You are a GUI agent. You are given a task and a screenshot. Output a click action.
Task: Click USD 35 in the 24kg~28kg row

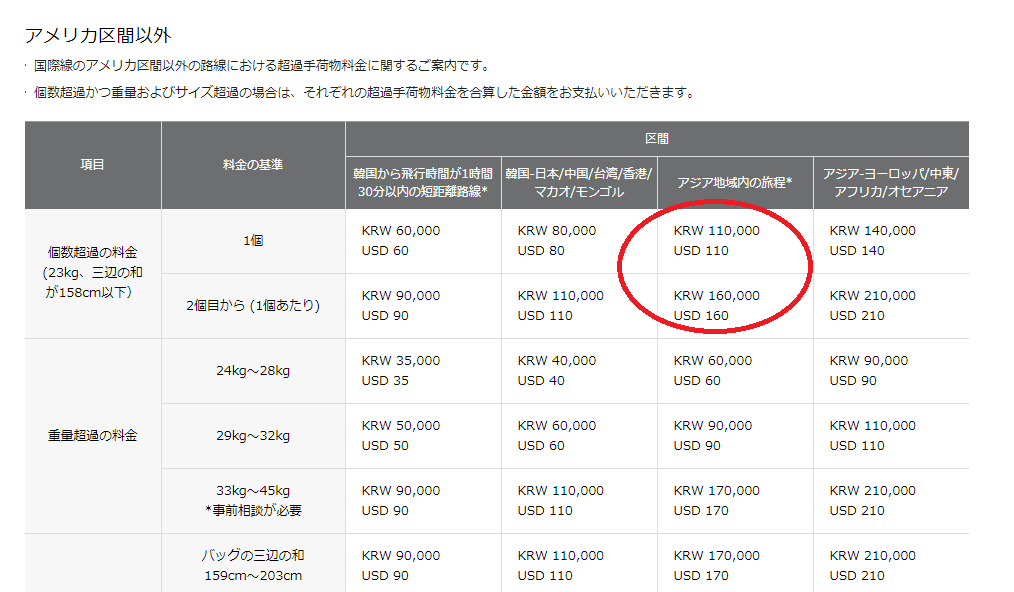pyautogui.click(x=385, y=381)
